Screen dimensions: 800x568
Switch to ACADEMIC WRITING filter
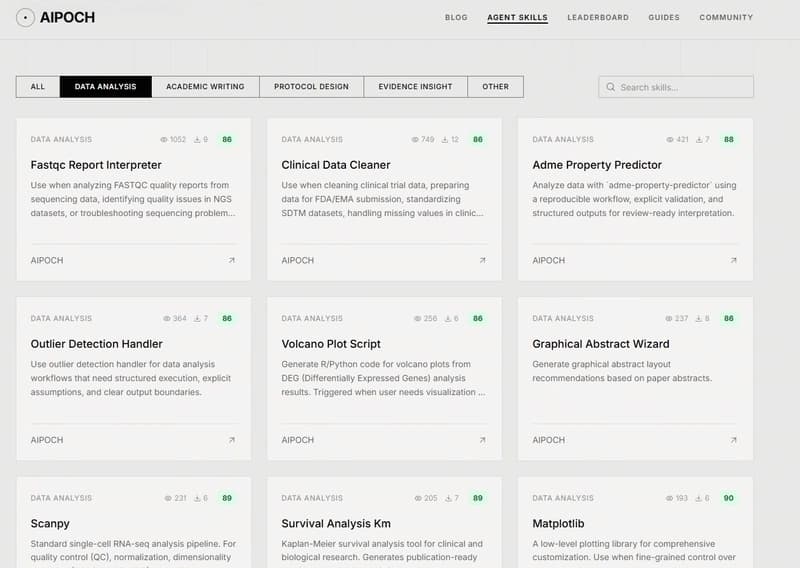(205, 87)
